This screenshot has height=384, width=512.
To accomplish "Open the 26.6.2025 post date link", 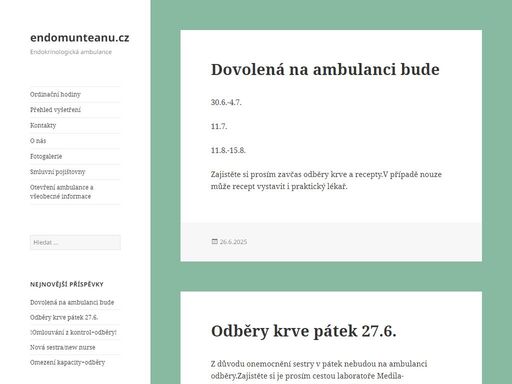I will [x=233, y=242].
